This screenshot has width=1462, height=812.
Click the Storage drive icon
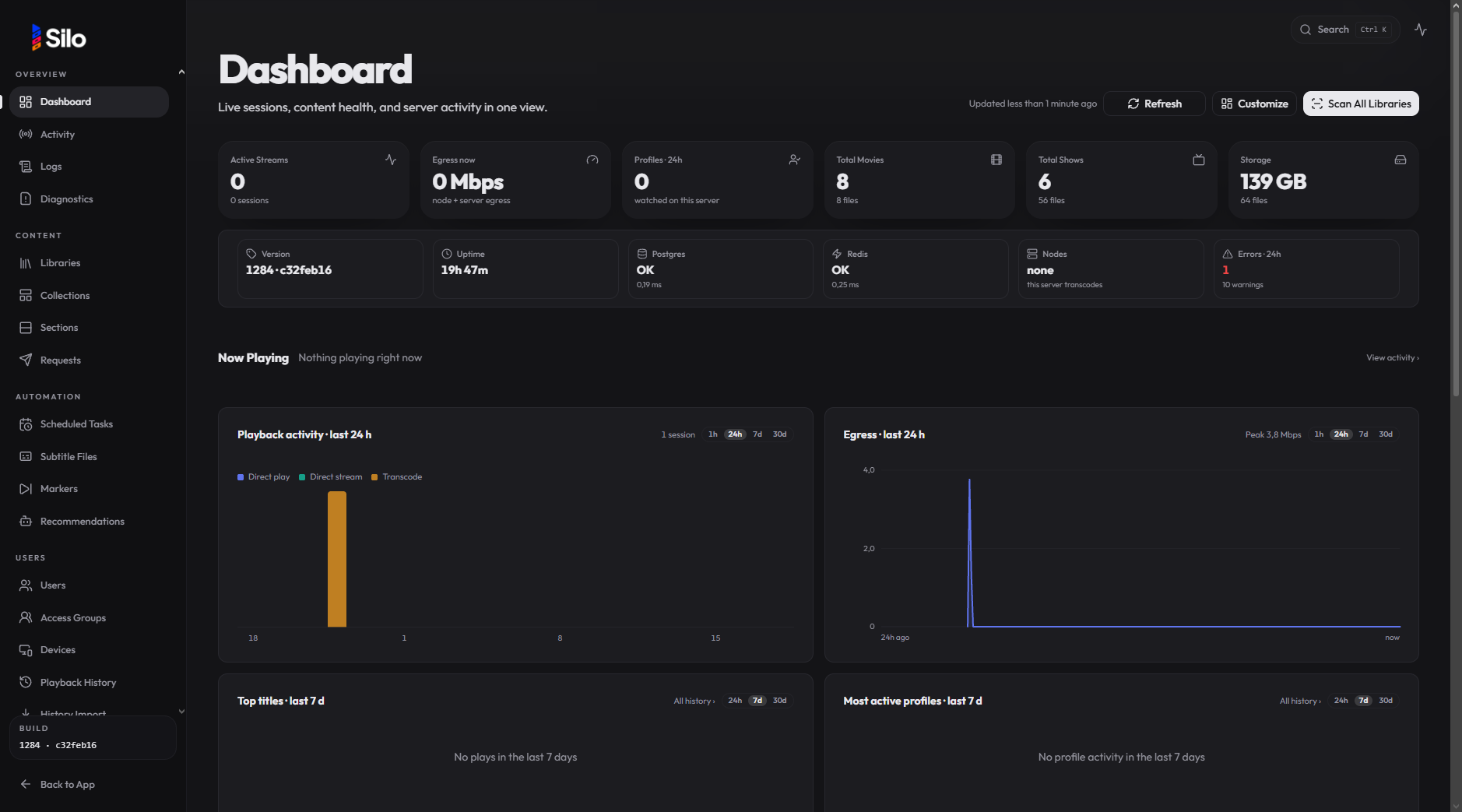pyautogui.click(x=1400, y=160)
